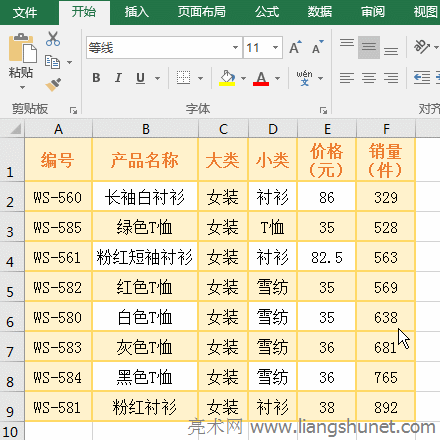This screenshot has width=440, height=440.
Task: Click cell 粉红短袖衬衫
Action: point(145,257)
